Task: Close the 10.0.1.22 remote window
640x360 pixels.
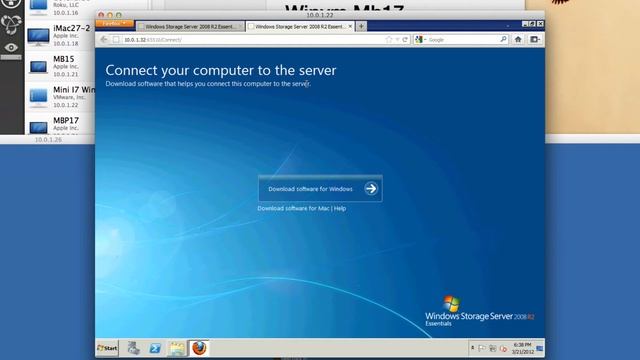Action: pyautogui.click(x=101, y=15)
